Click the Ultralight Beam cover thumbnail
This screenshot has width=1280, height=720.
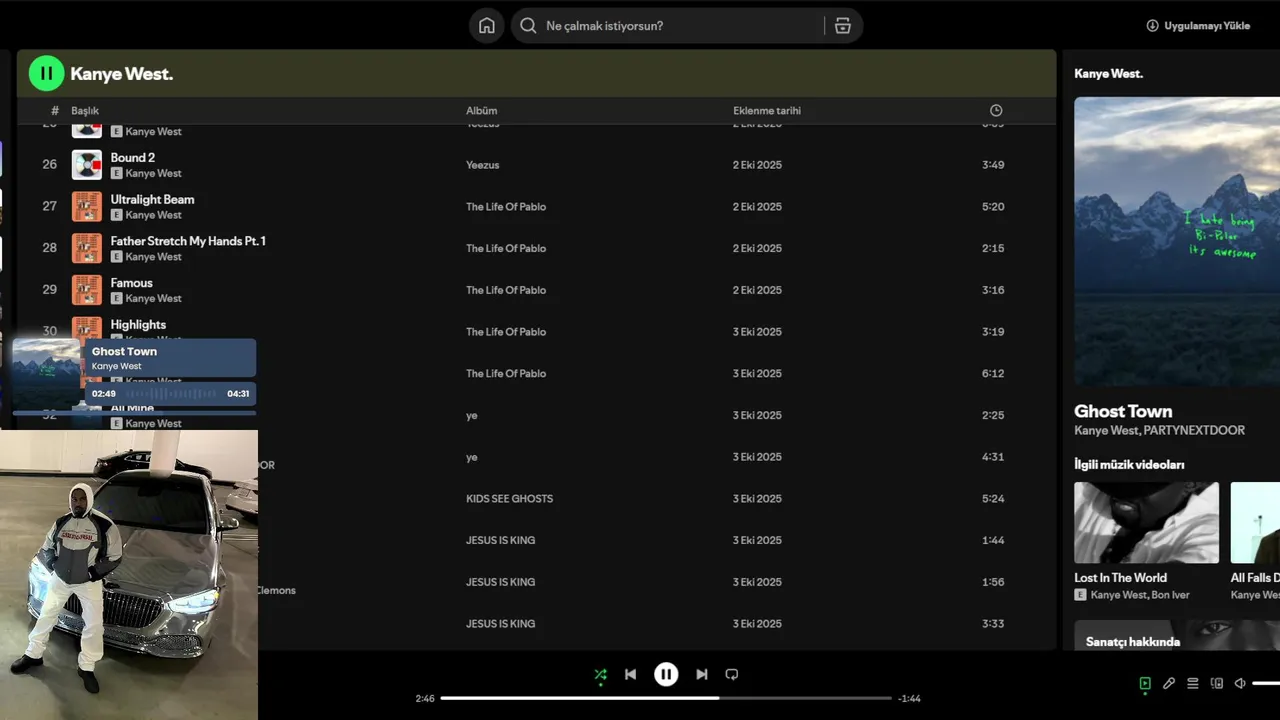click(x=87, y=207)
